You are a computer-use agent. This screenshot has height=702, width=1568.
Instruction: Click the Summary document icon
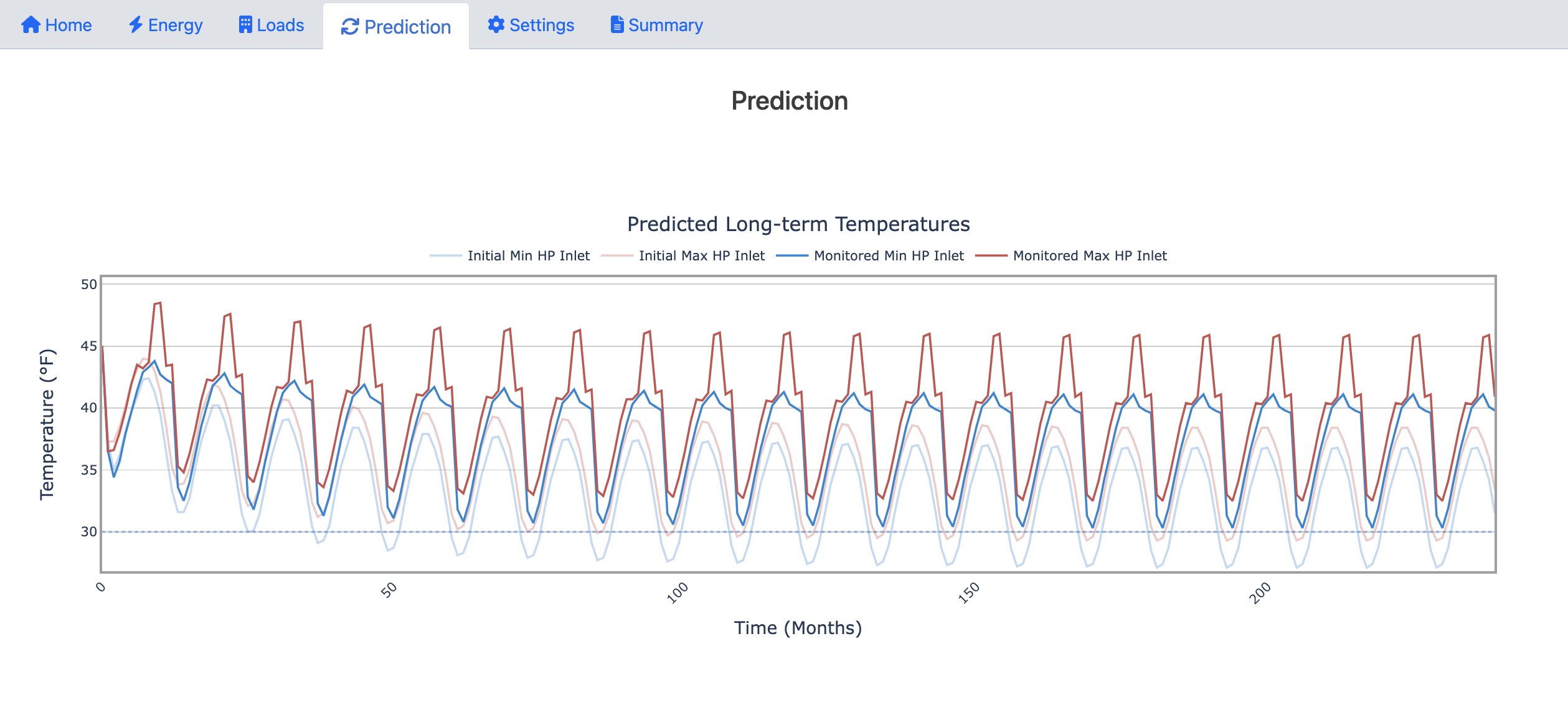(616, 25)
